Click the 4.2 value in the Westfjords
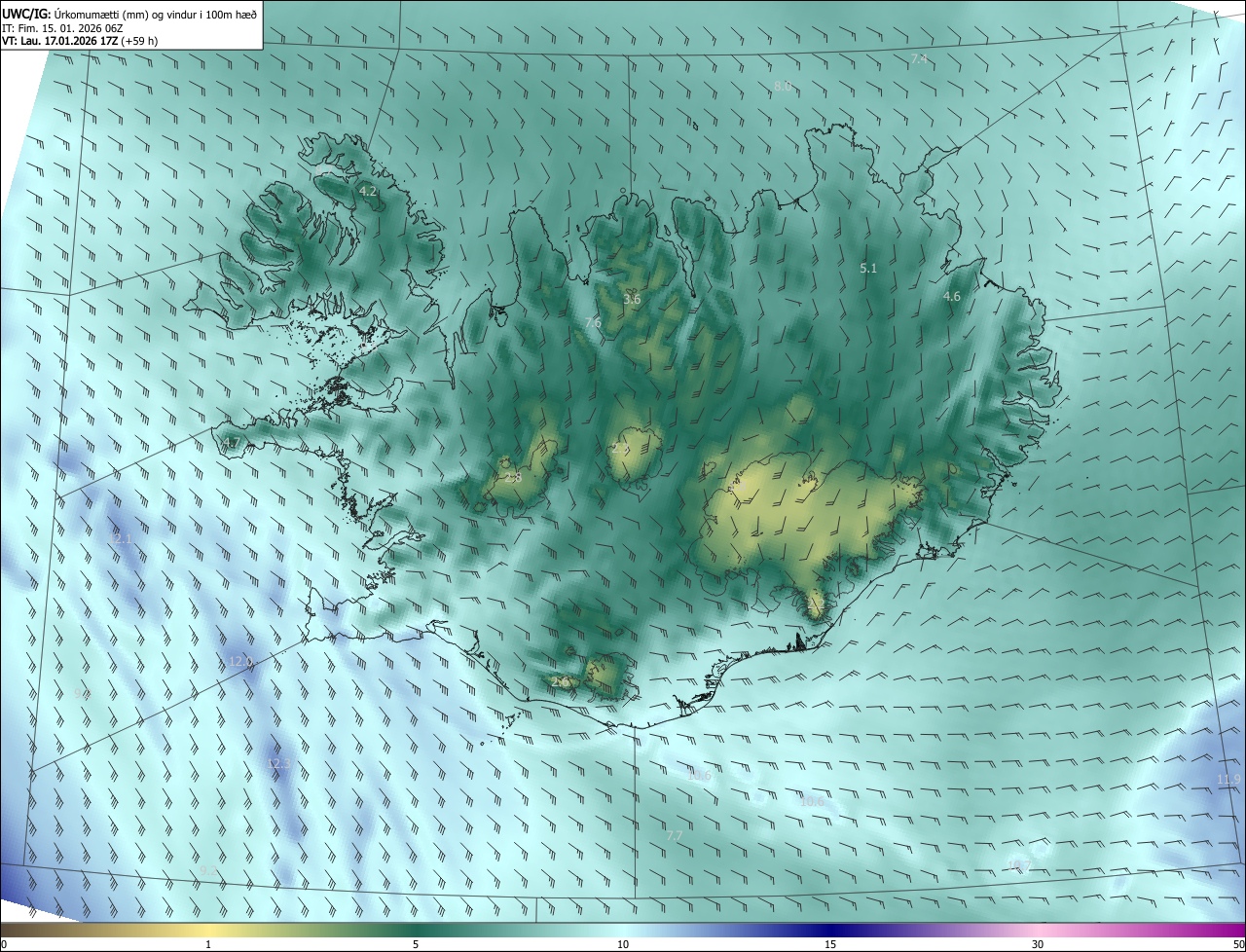Viewport: 1246px width, 952px height. [x=368, y=192]
